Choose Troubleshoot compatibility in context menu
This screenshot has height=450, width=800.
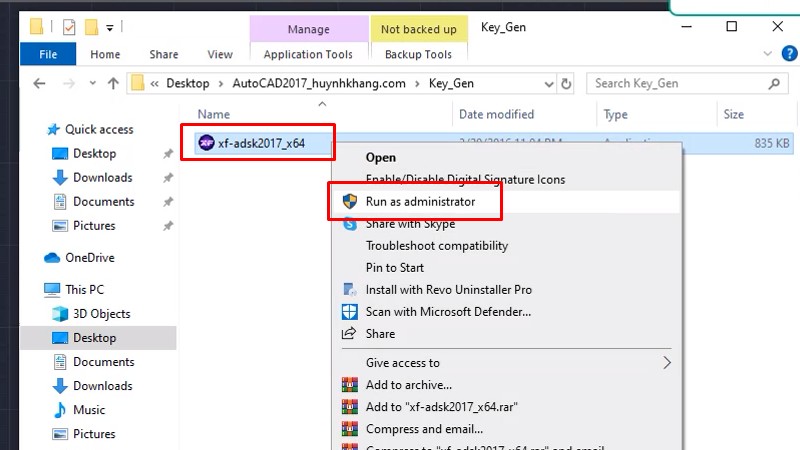pos(436,246)
